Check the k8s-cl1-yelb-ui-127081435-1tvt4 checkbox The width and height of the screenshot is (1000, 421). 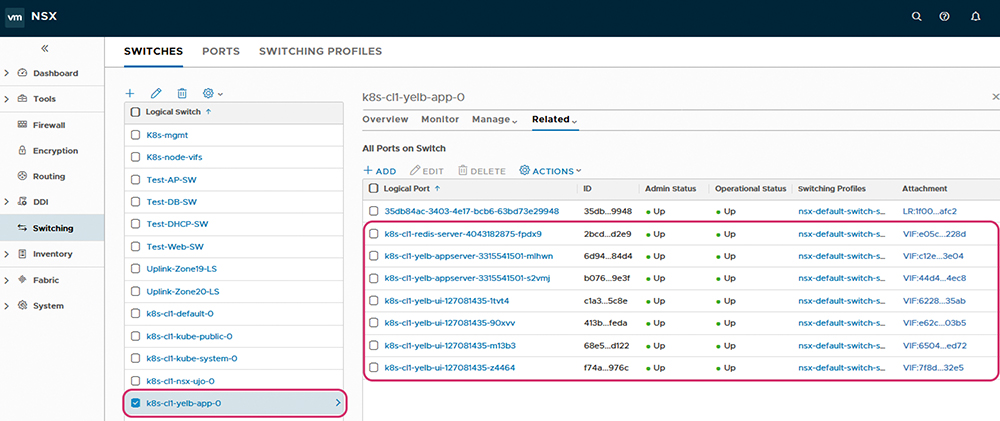(374, 301)
